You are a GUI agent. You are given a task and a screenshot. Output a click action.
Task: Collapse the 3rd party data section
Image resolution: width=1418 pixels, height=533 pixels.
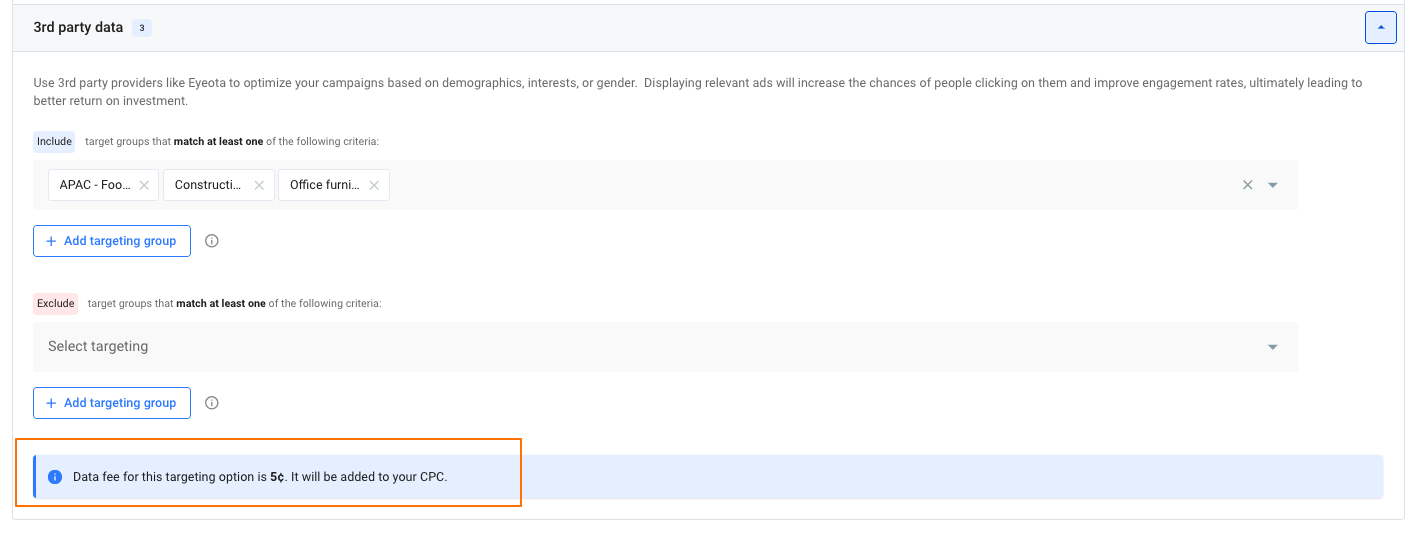pyautogui.click(x=1380, y=28)
